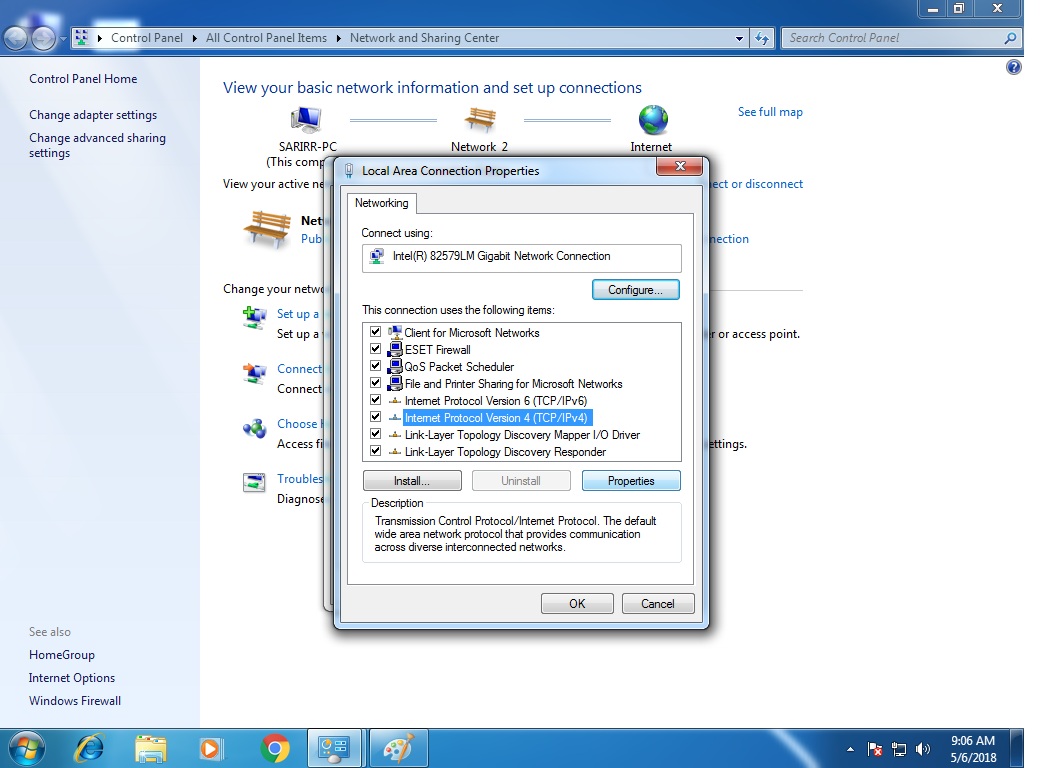Viewport: 1040px width, 768px height.
Task: Open Internet Options link
Action: click(72, 678)
